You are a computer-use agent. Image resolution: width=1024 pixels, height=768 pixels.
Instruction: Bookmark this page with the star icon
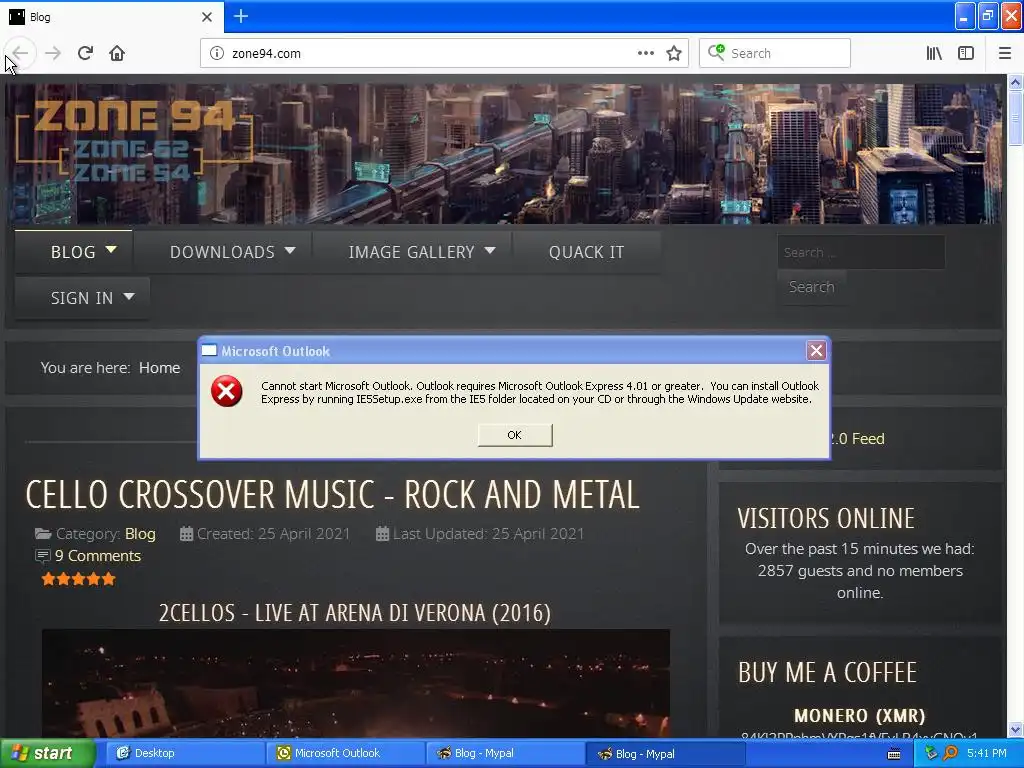pyautogui.click(x=674, y=54)
